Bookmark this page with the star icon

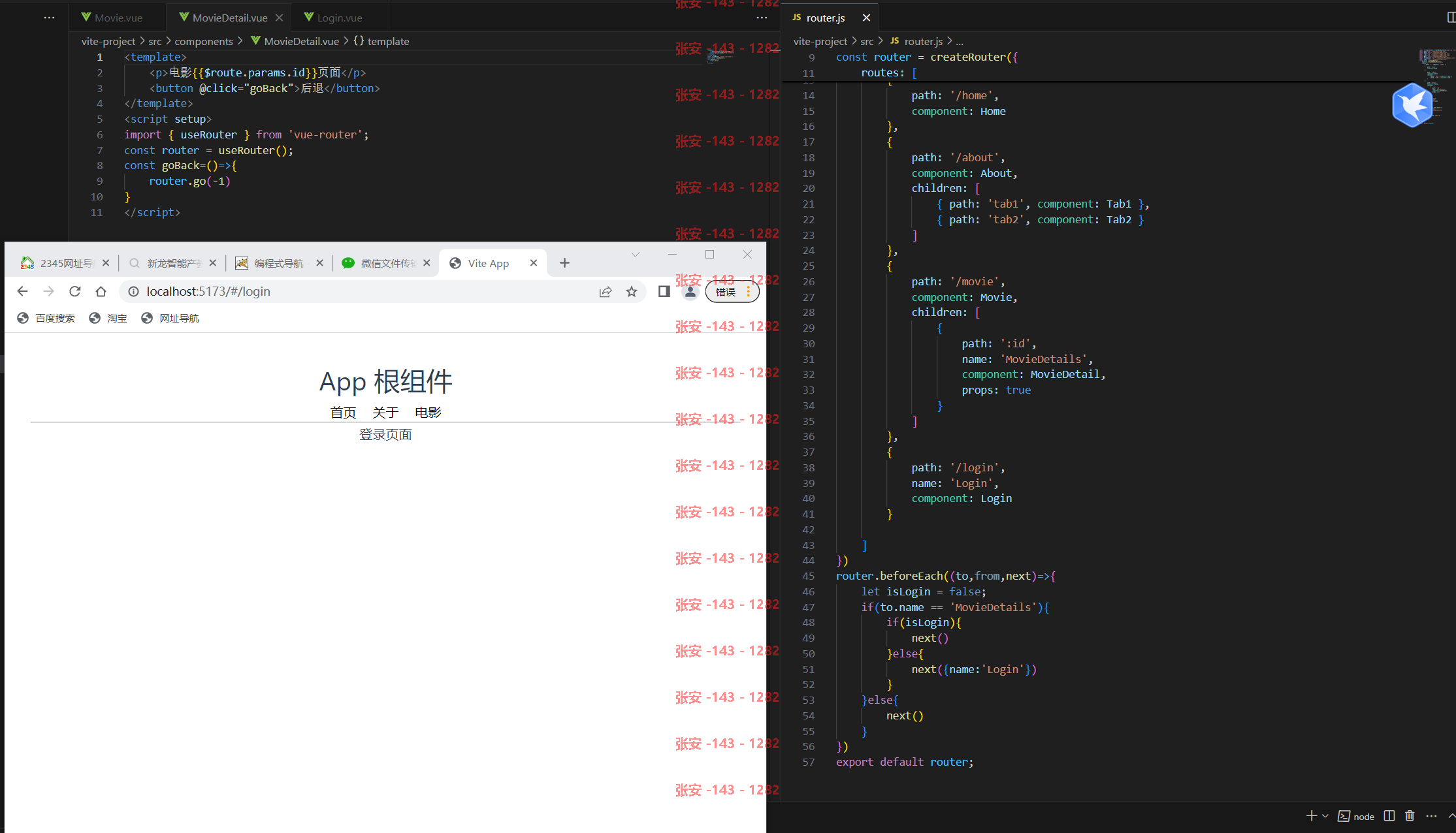tap(631, 291)
